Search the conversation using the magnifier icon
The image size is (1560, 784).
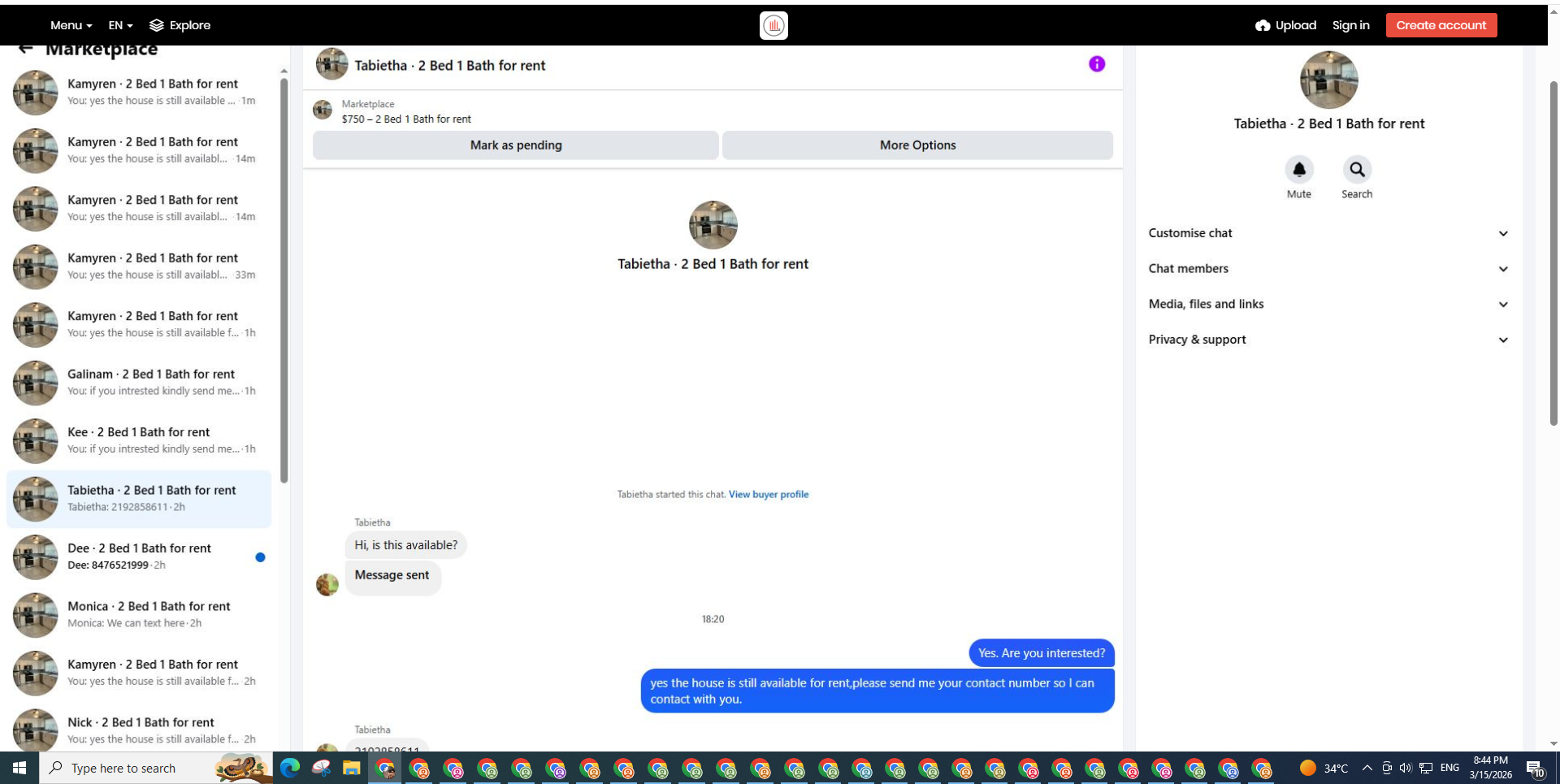1357,170
